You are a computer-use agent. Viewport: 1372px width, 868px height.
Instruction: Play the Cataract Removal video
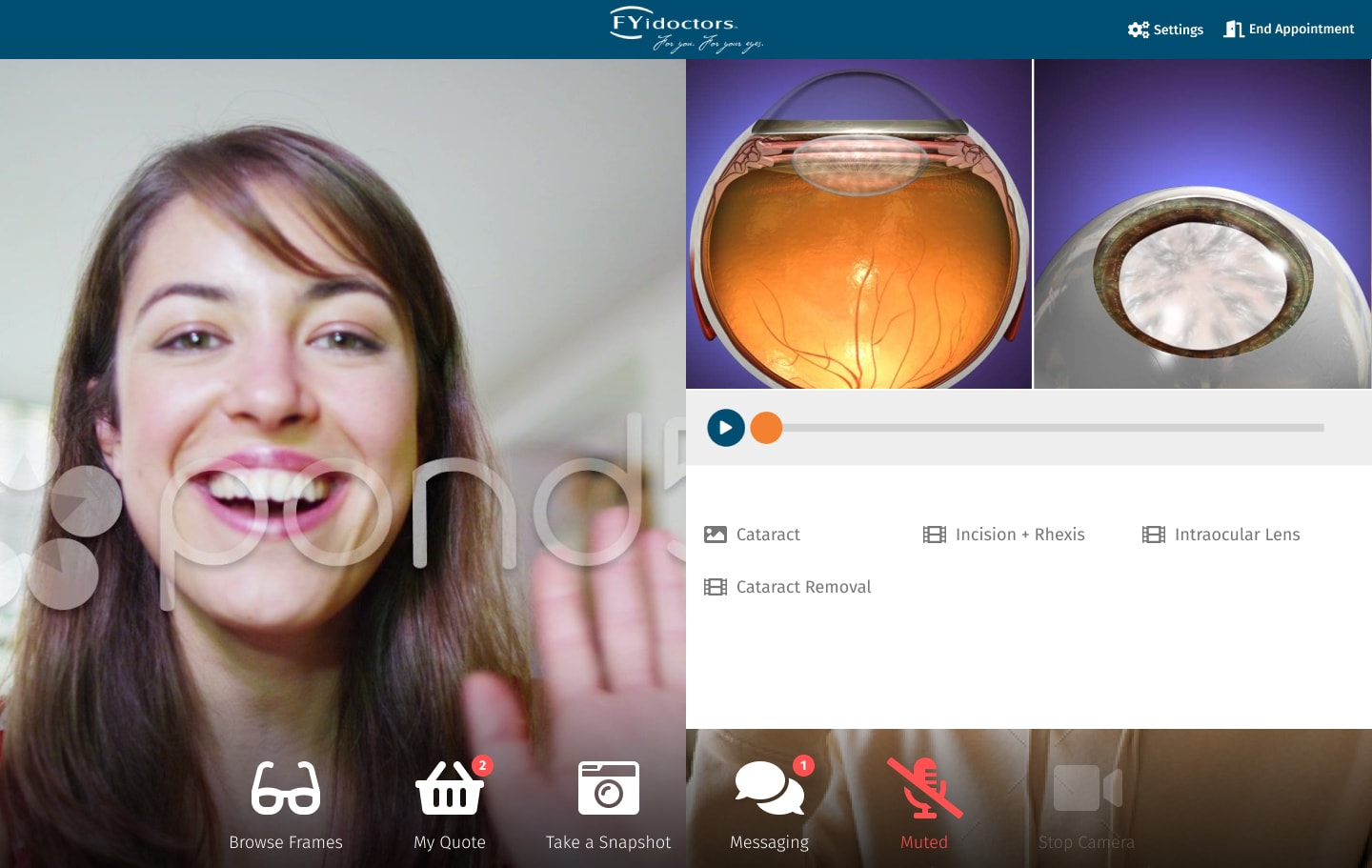(716, 587)
